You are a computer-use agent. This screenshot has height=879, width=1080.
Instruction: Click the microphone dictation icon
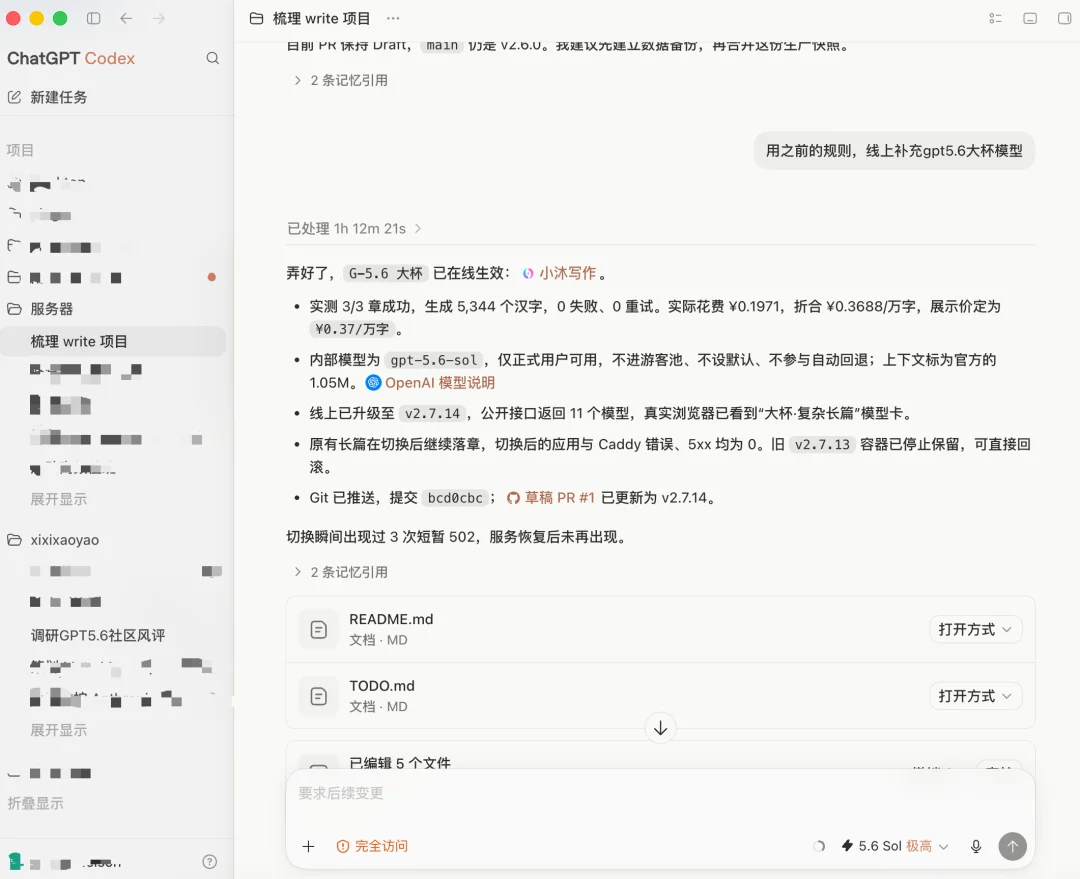click(976, 846)
